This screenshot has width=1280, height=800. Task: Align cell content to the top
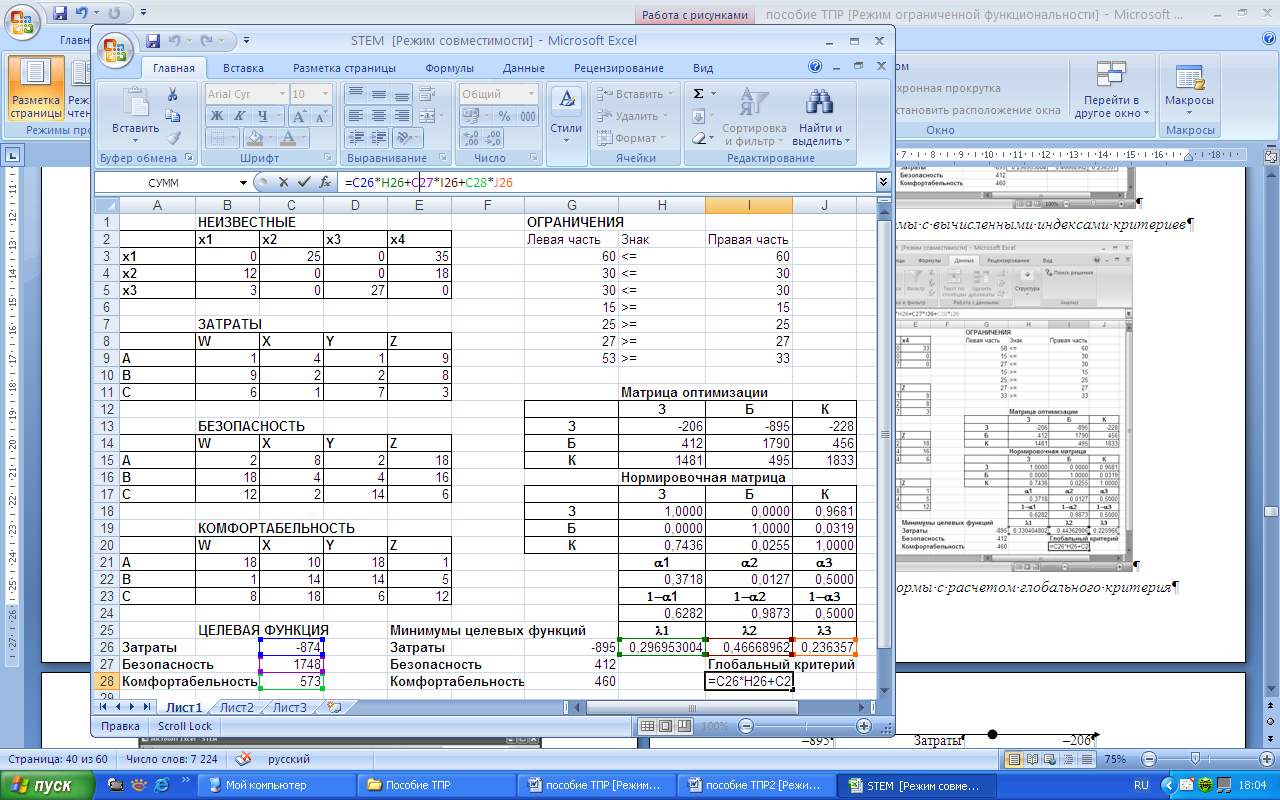(355, 94)
